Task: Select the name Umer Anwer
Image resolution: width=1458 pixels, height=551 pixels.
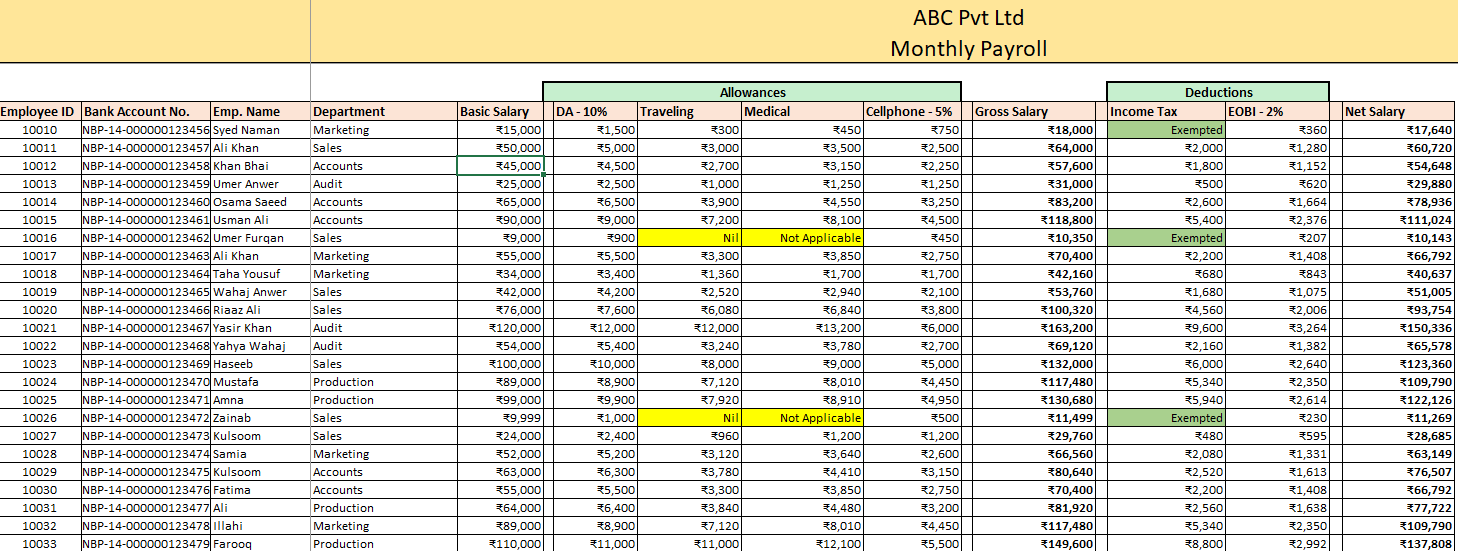Action: click(x=261, y=184)
